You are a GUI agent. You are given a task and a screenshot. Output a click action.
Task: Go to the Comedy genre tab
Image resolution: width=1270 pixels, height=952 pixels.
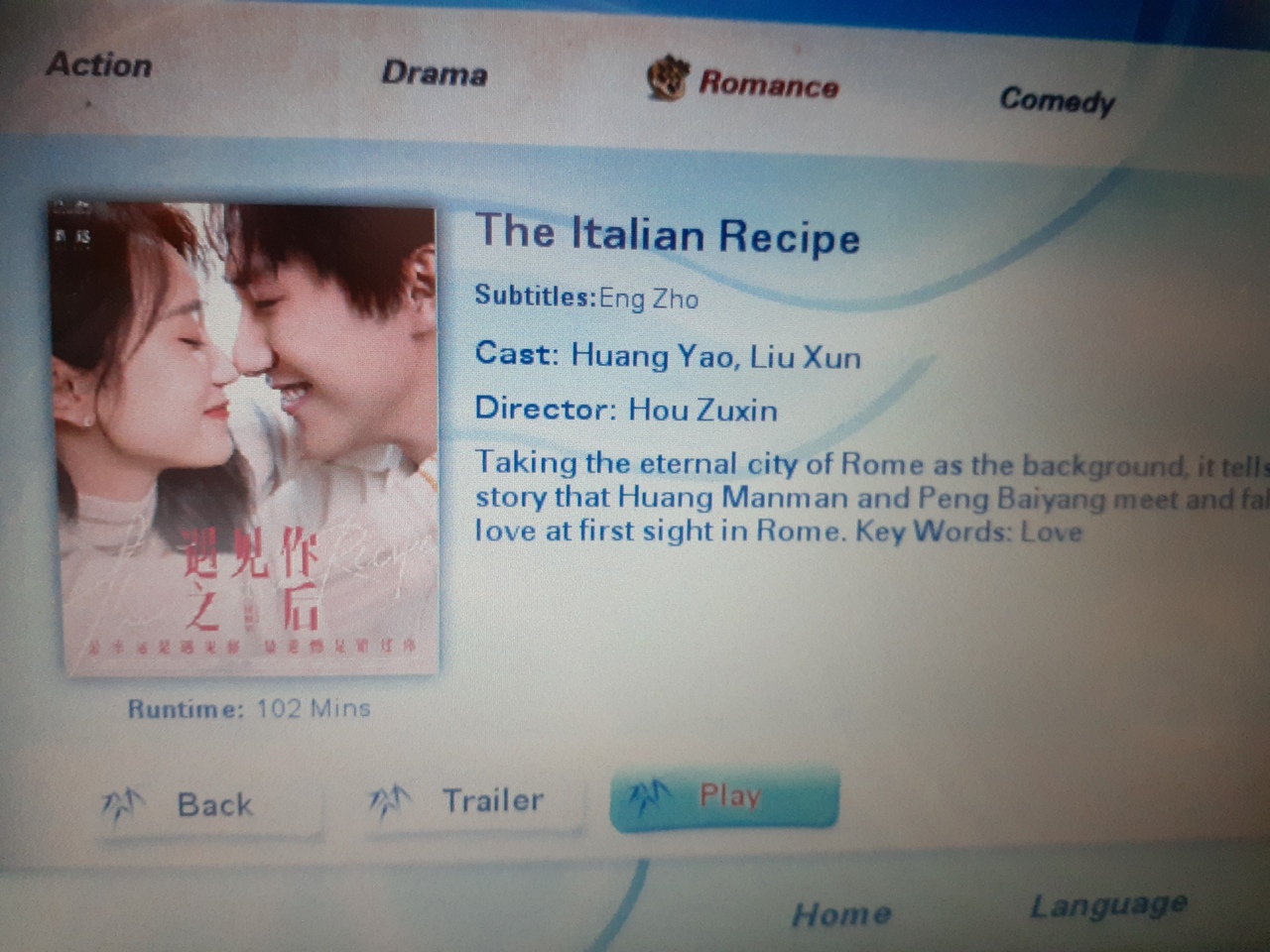click(x=1057, y=100)
